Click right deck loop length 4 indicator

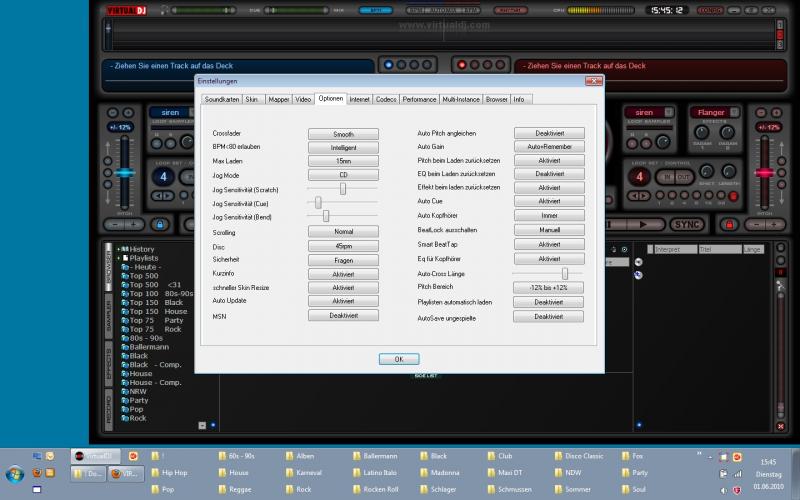(639, 177)
